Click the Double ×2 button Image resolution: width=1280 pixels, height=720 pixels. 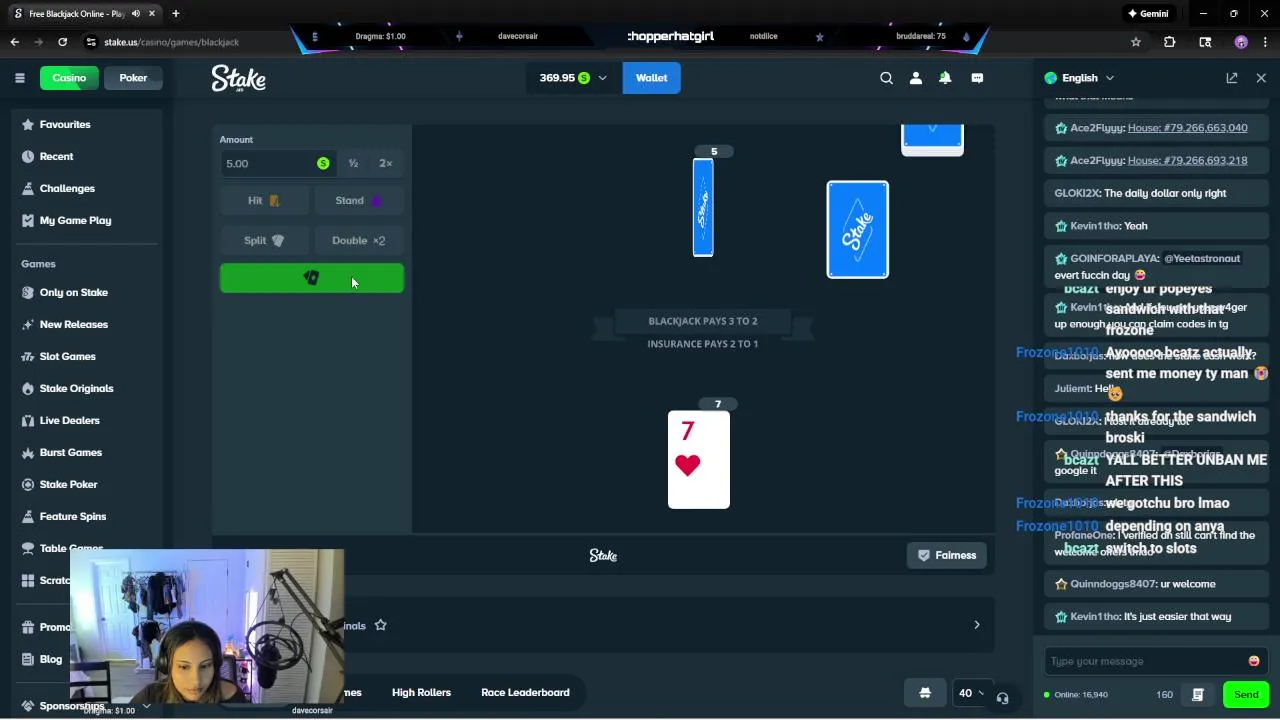[359, 240]
